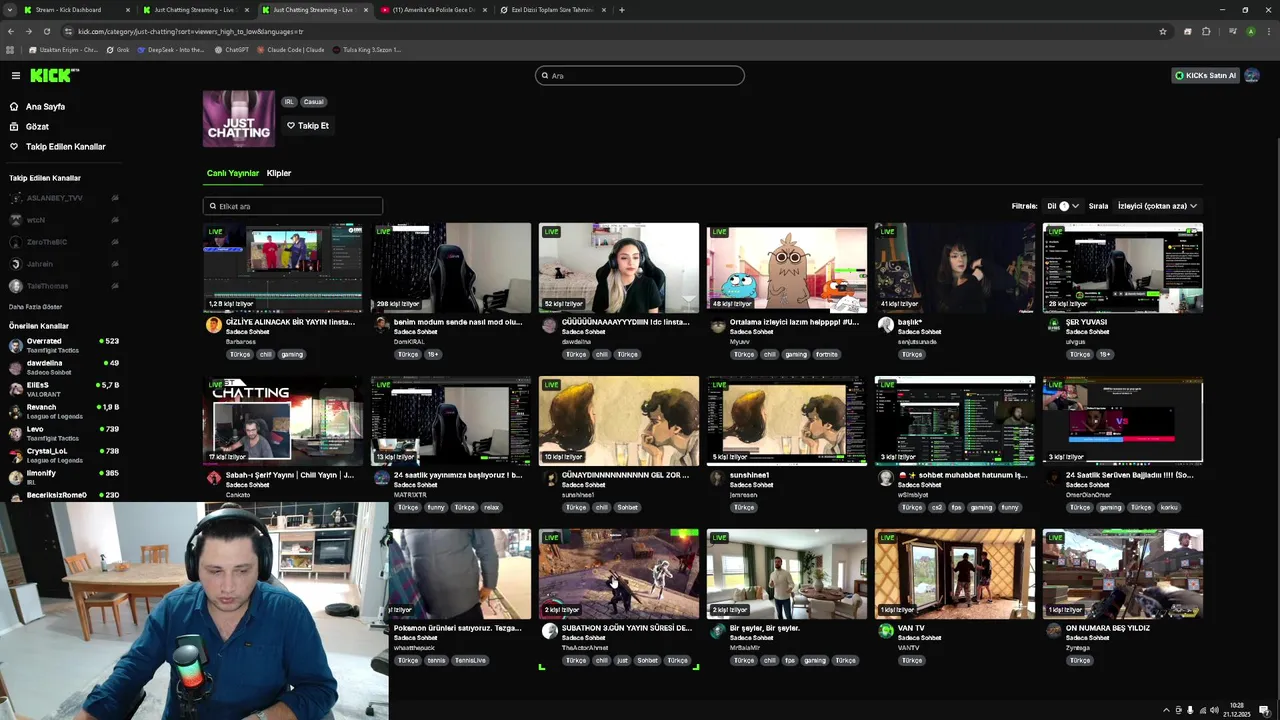The image size is (1280, 720).
Task: Open GİZLİYE ALINACAK BİR YAYIN stream thumbnail
Action: point(283,268)
